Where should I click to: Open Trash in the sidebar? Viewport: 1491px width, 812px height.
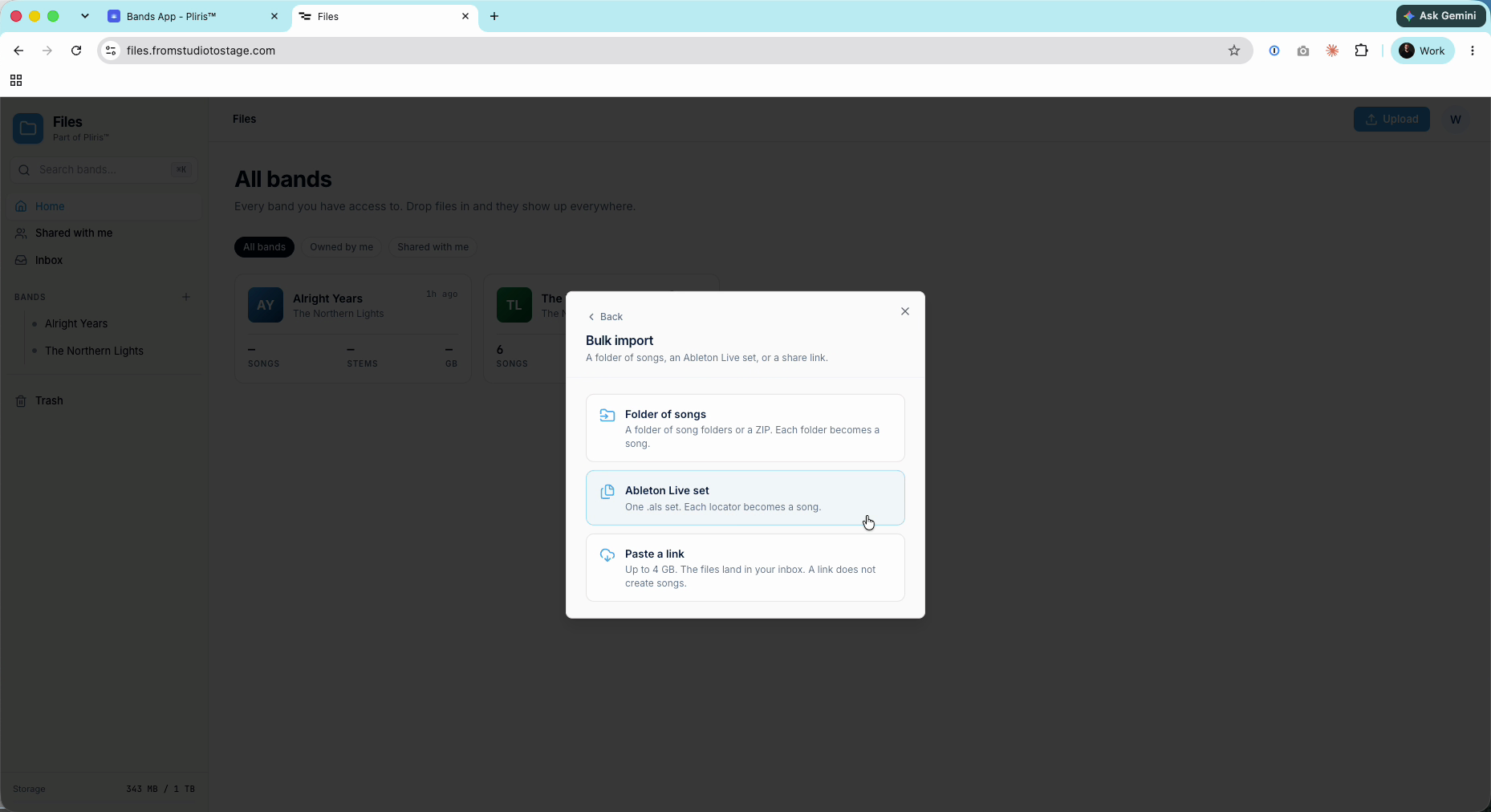tap(104, 400)
